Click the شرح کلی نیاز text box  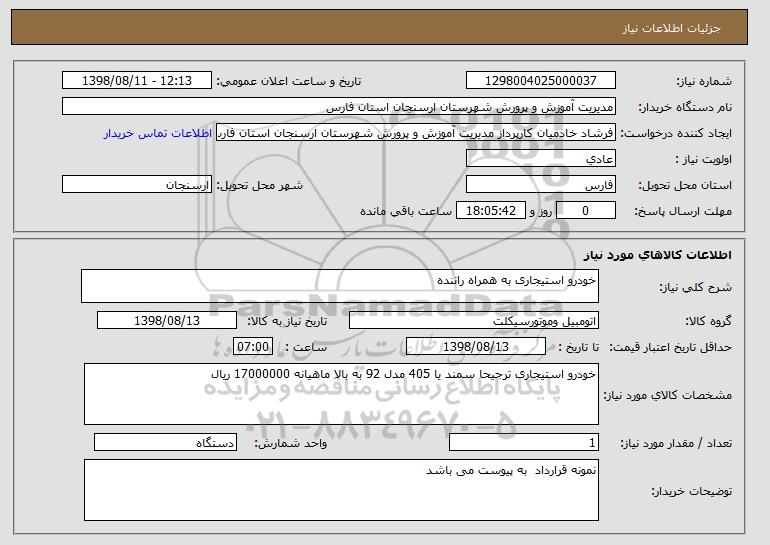[340, 286]
